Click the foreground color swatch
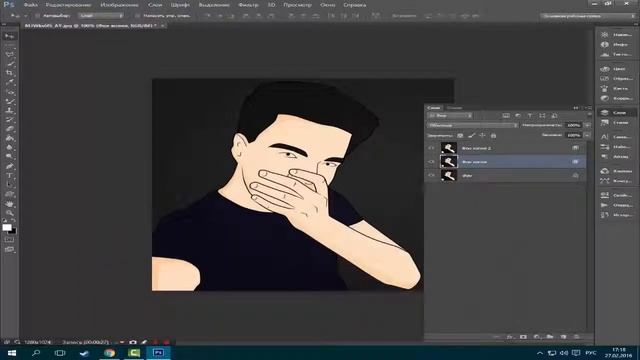Screen dimensions: 640x360 pos(7,227)
